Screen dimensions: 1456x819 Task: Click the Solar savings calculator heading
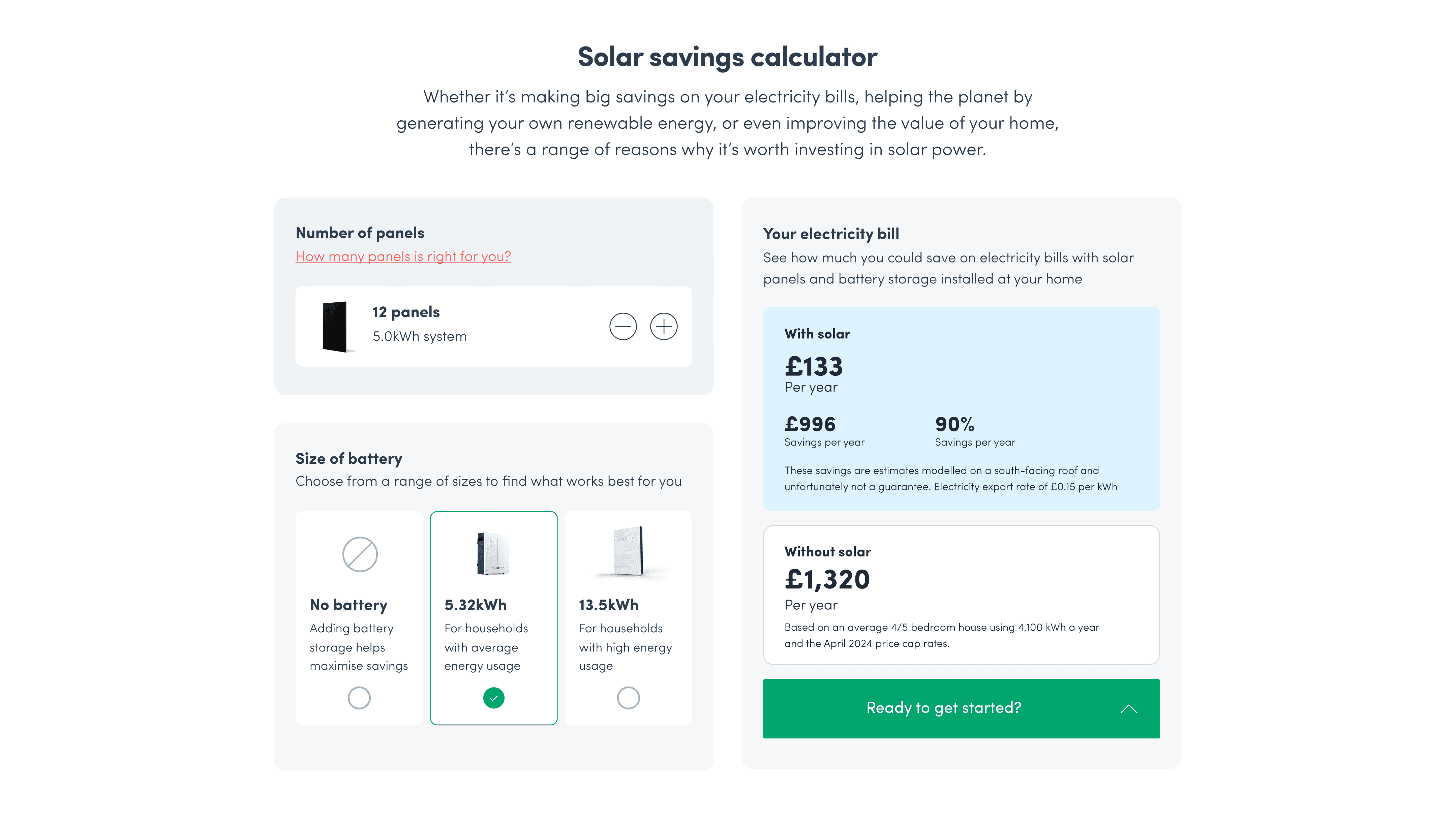[727, 57]
